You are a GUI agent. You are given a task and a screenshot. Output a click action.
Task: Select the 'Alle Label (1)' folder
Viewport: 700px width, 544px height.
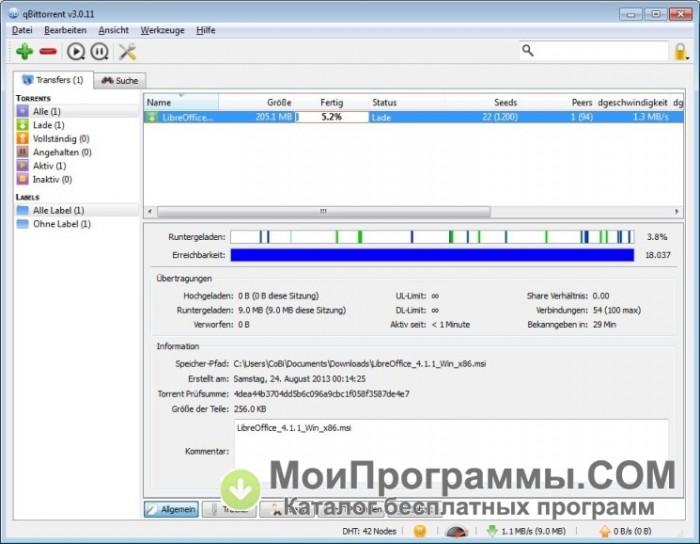[58, 210]
